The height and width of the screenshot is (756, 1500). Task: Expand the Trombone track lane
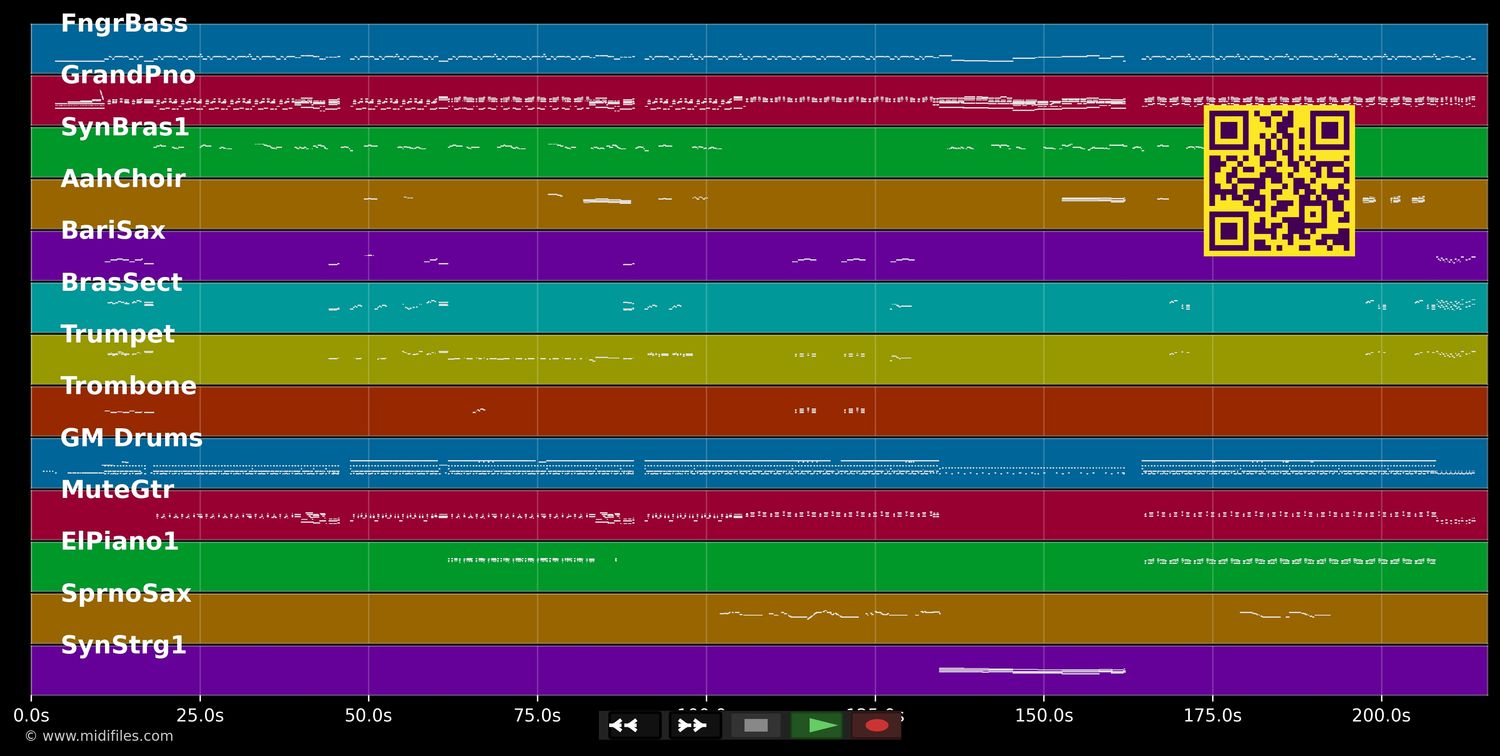[x=128, y=385]
